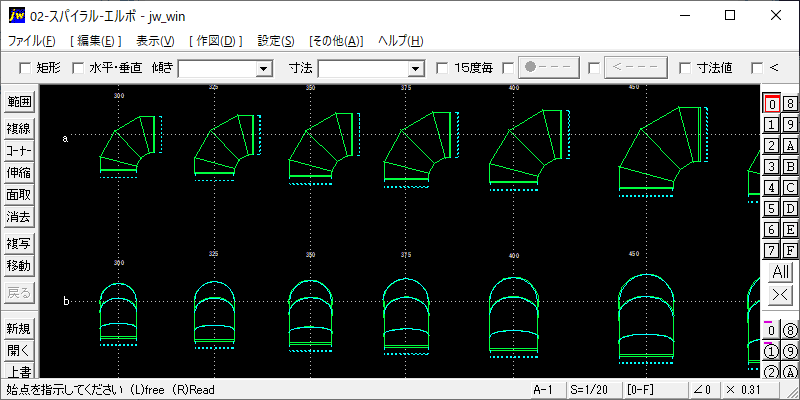Choose the 移動 move tool
Viewport: 800px width, 400px height.
(19, 266)
